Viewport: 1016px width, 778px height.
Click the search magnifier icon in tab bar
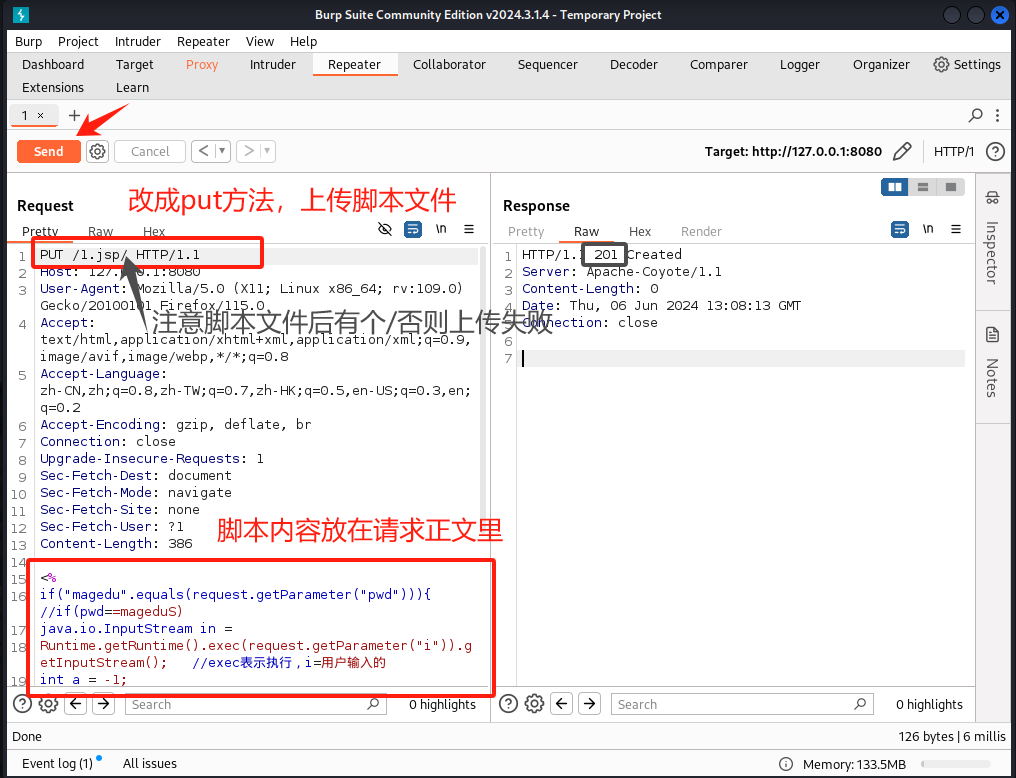975,115
